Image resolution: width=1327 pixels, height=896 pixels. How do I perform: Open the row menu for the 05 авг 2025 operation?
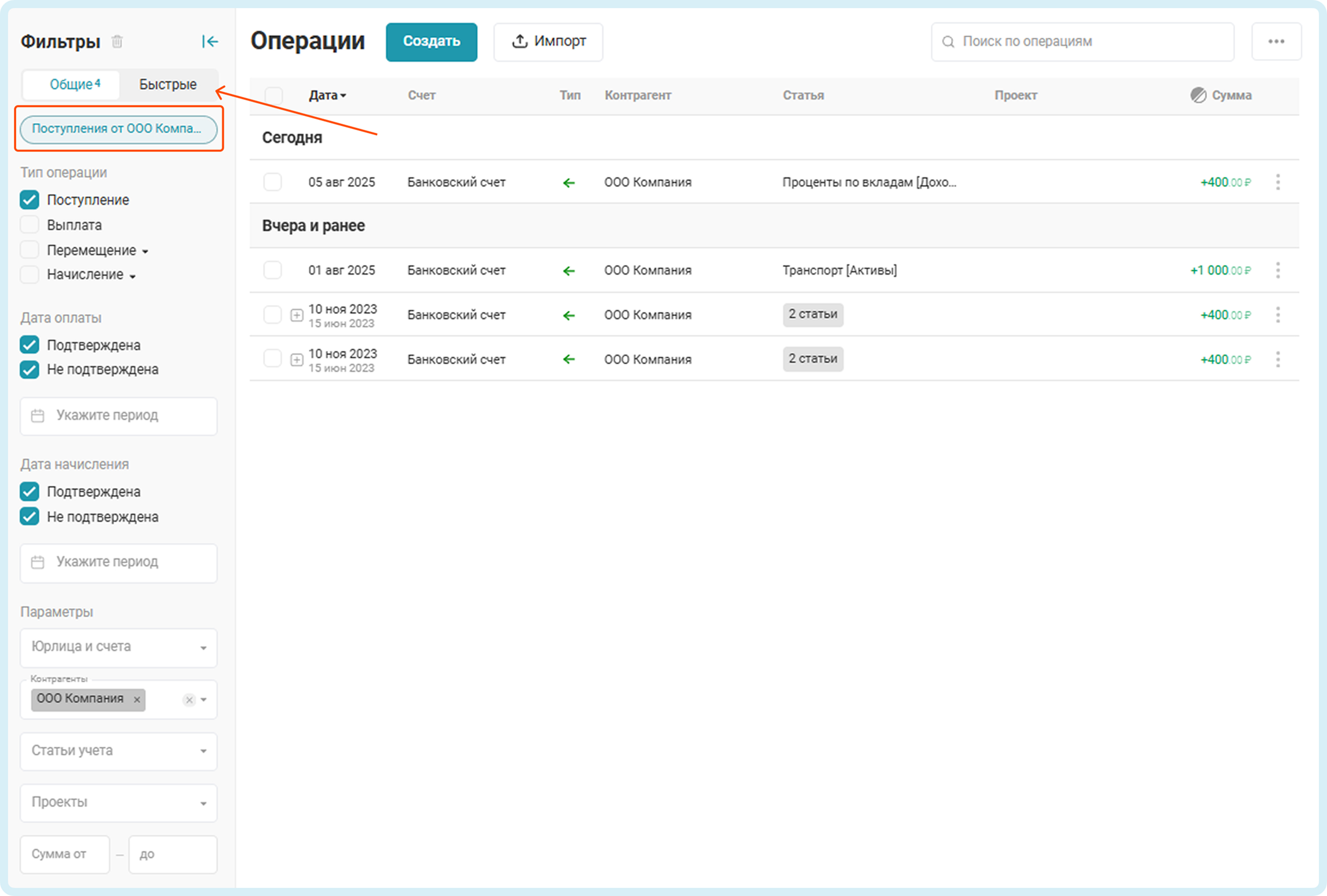(1278, 182)
